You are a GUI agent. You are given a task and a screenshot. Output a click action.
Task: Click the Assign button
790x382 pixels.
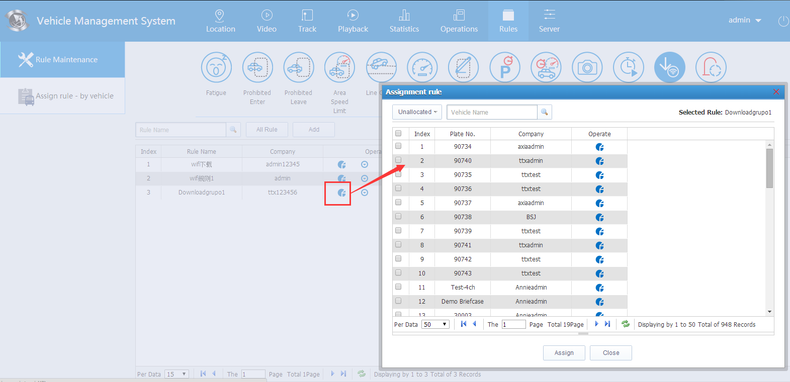pyautogui.click(x=564, y=353)
